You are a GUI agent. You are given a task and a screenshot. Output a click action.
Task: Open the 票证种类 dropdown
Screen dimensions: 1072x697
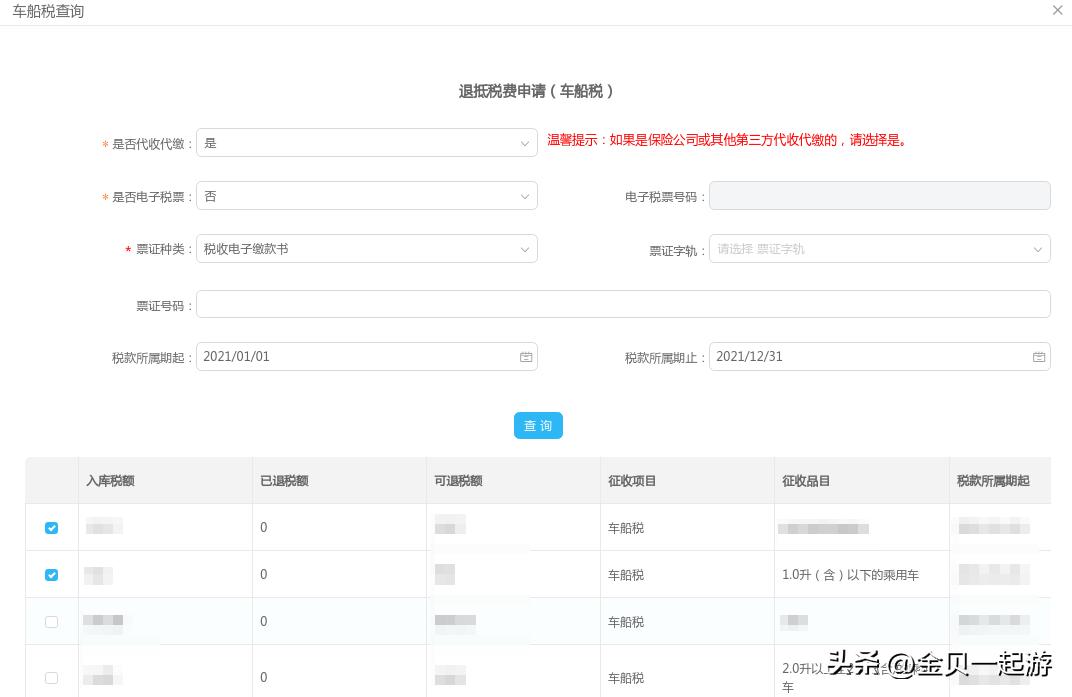point(366,248)
